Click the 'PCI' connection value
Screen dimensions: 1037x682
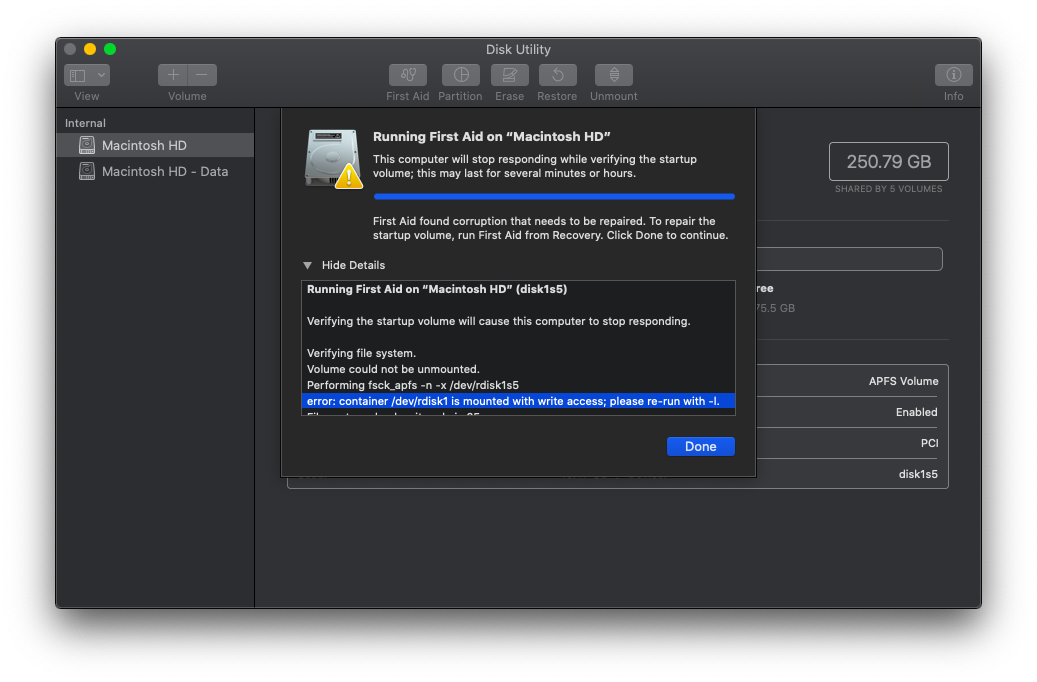(x=929, y=443)
